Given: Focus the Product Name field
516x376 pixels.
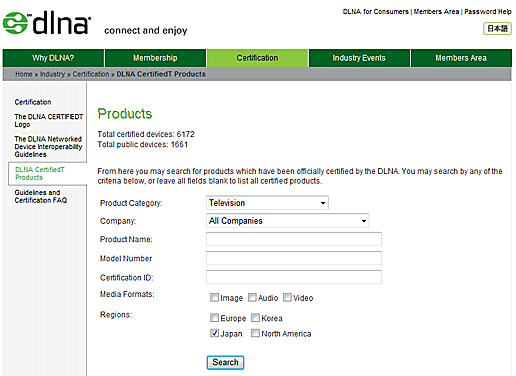Looking at the screenshot, I should [x=294, y=239].
